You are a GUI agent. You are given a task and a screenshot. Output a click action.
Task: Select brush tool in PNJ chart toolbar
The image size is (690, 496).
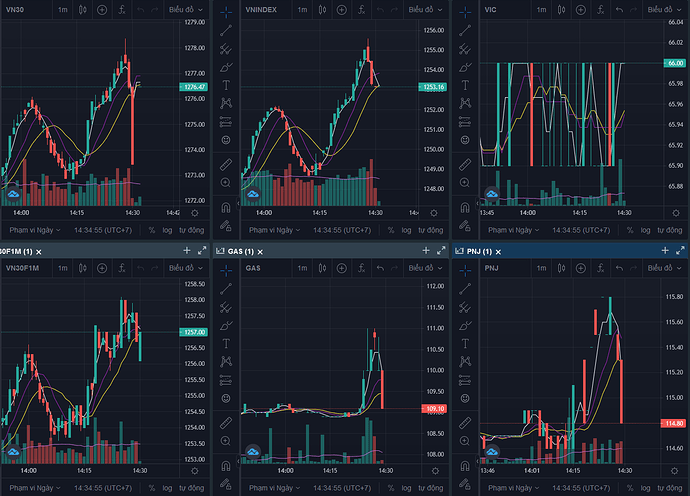[x=465, y=326]
